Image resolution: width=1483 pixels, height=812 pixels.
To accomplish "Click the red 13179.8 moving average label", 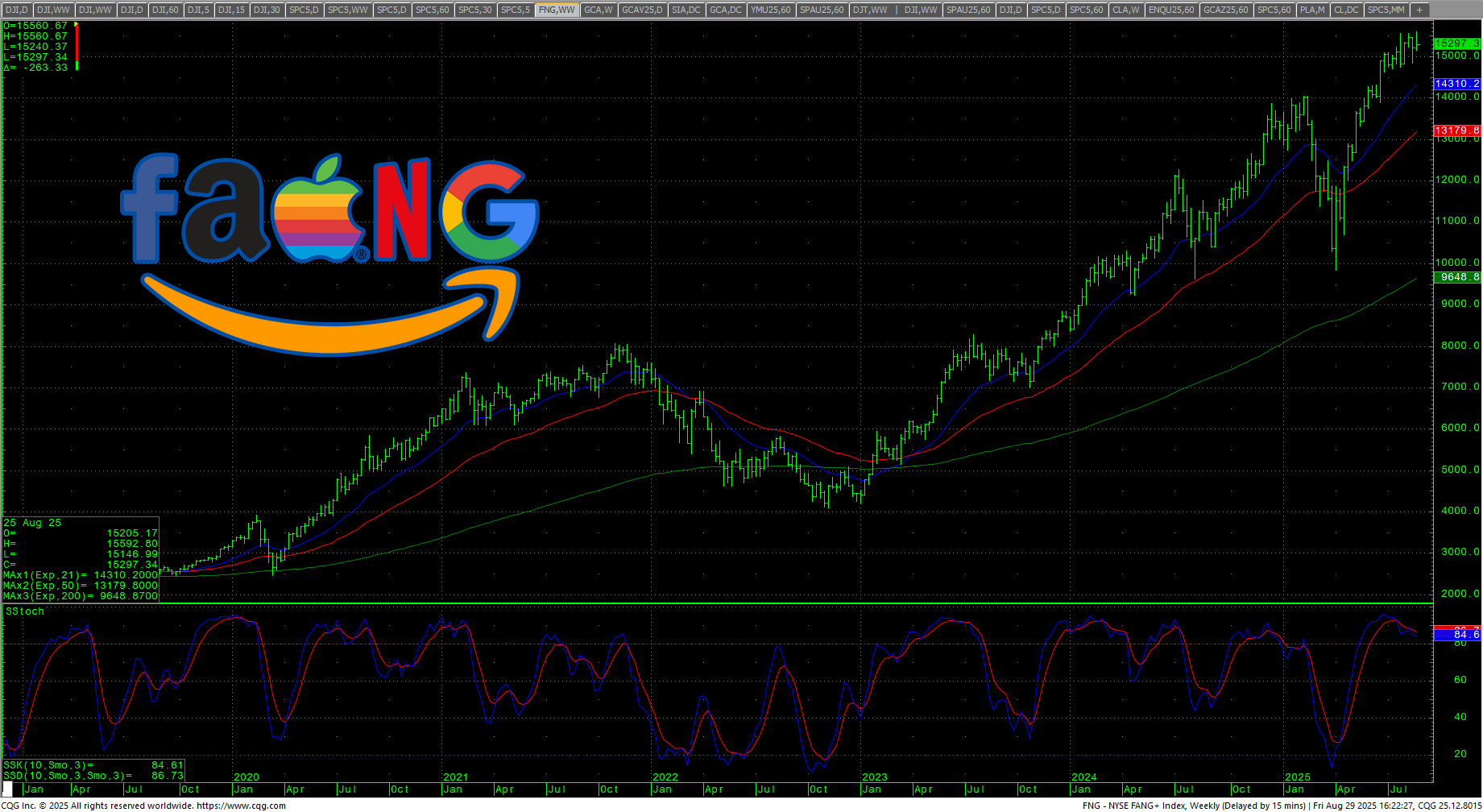I will [1456, 130].
